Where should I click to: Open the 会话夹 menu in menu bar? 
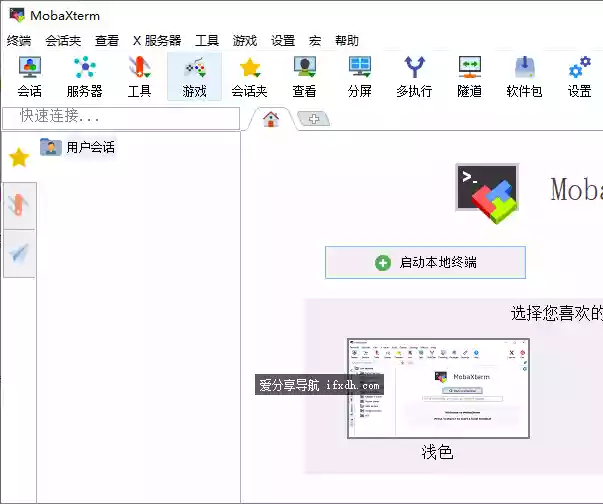[63, 40]
